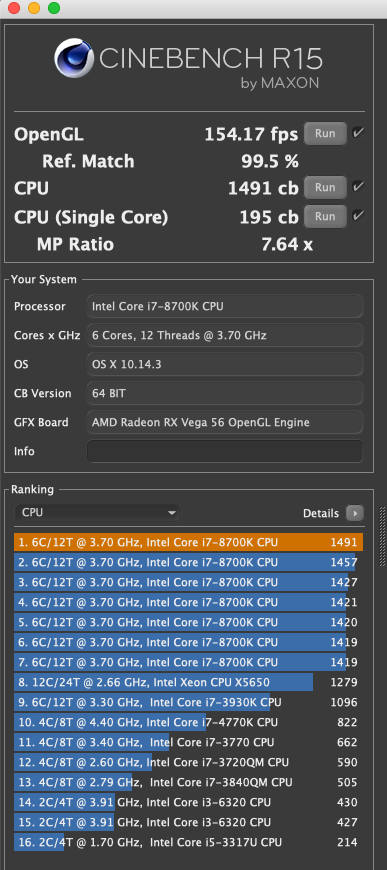This screenshot has height=870, width=387.
Task: Select the i7-3840QM ranking row
Action: pyautogui.click(x=188, y=782)
